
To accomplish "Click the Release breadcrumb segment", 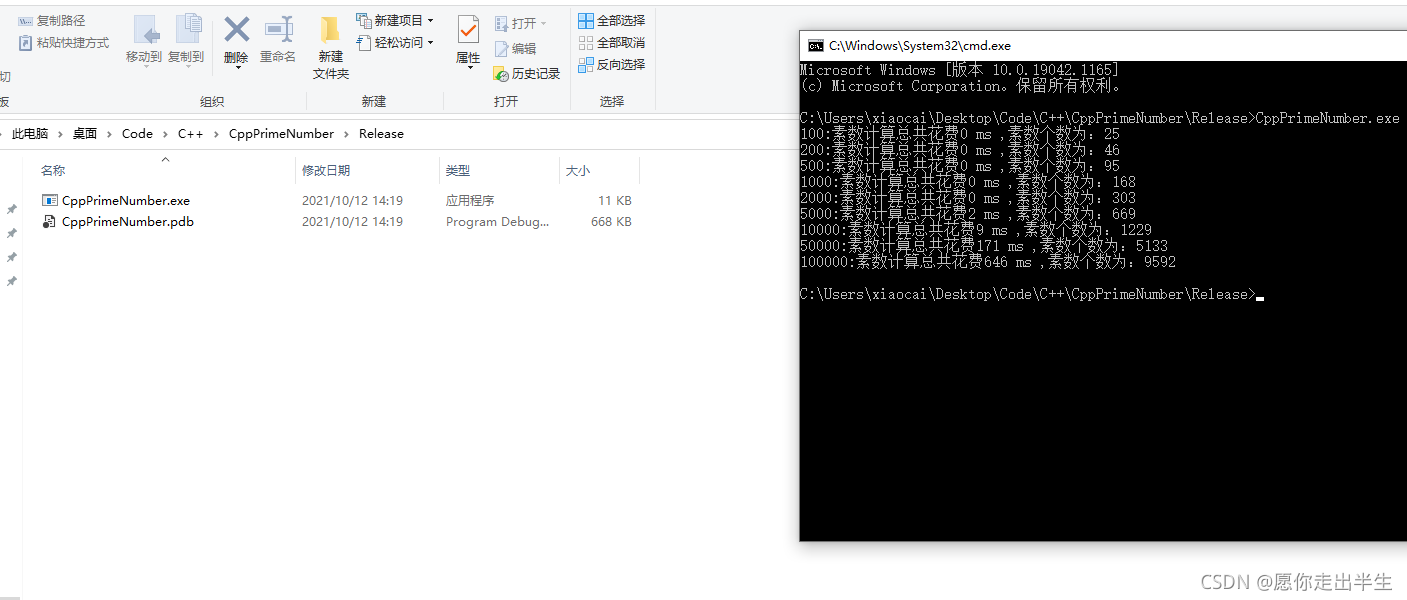I will click(x=381, y=133).
